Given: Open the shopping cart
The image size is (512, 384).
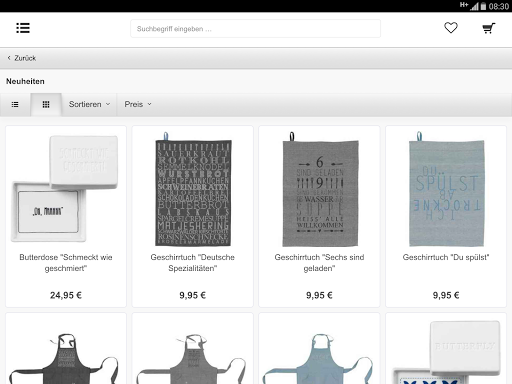Looking at the screenshot, I should pos(489,28).
